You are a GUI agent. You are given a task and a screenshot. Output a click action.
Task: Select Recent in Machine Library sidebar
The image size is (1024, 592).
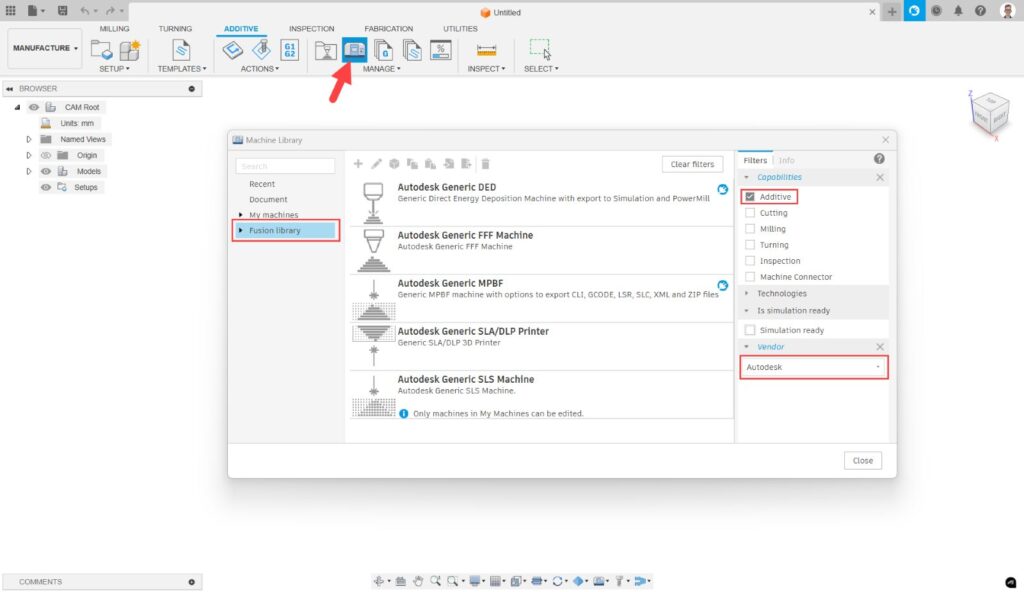point(262,184)
